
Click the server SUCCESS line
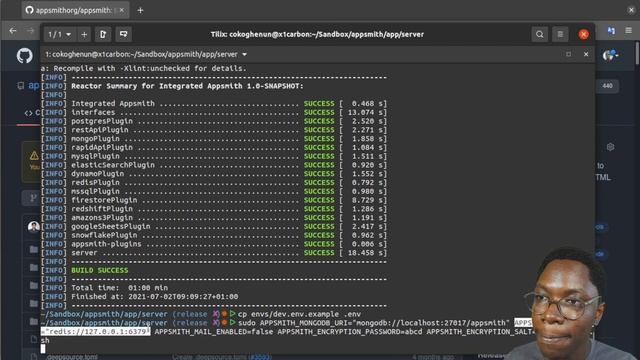pos(213,253)
